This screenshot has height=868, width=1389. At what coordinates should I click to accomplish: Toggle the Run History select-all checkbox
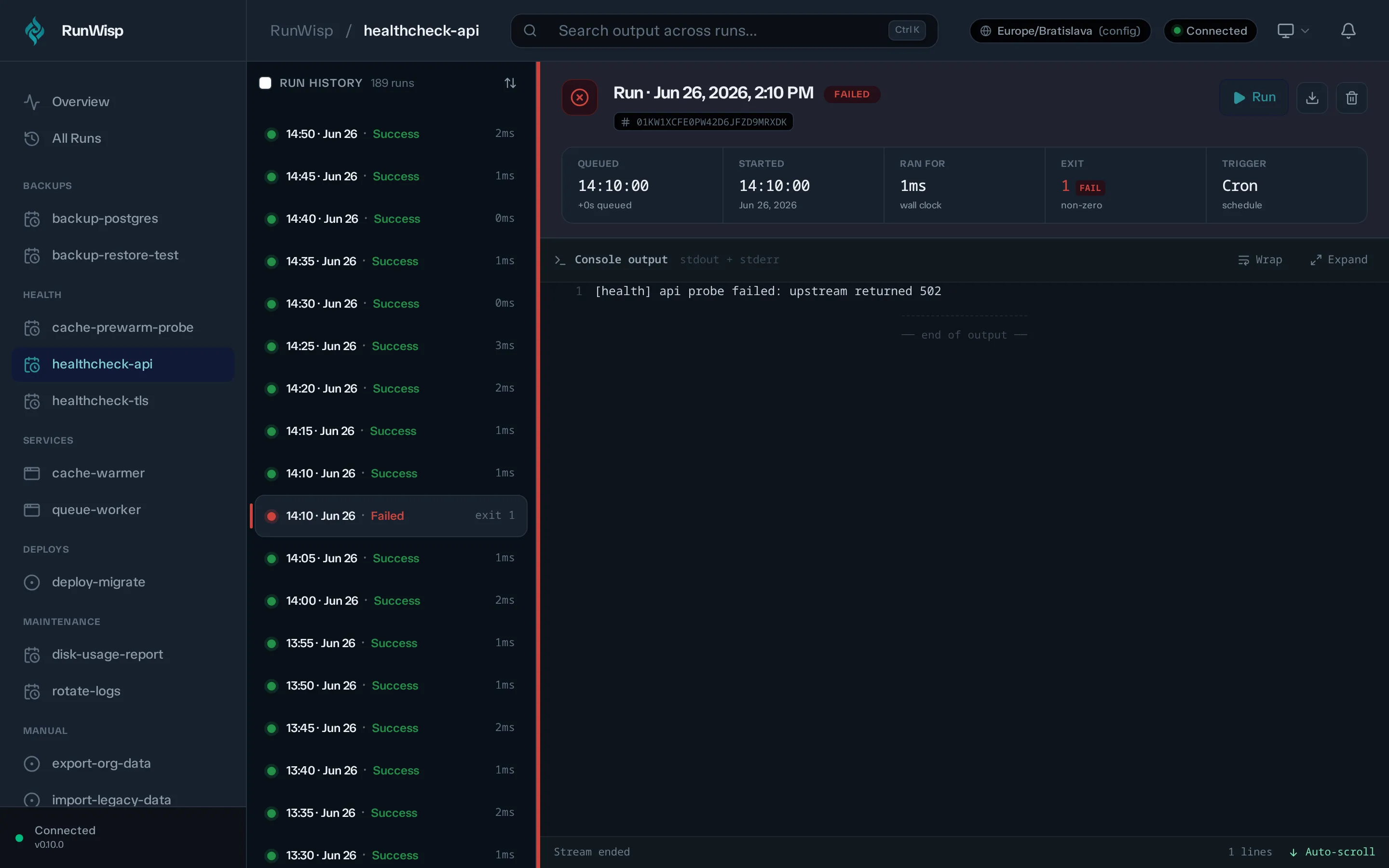pyautogui.click(x=265, y=83)
